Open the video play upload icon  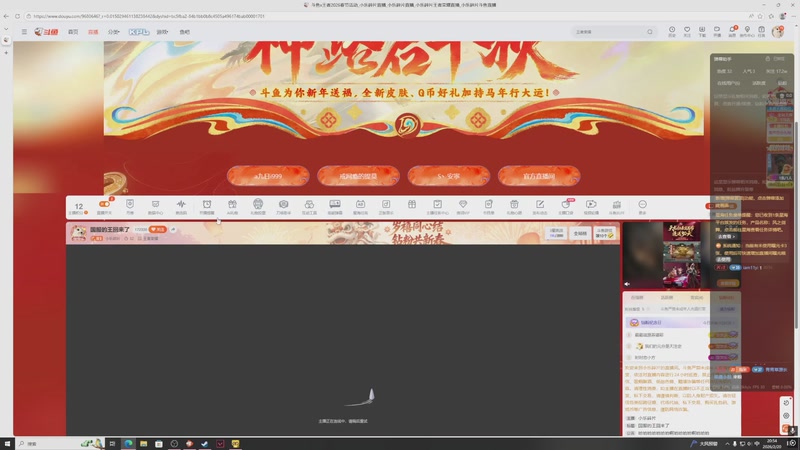(591, 206)
